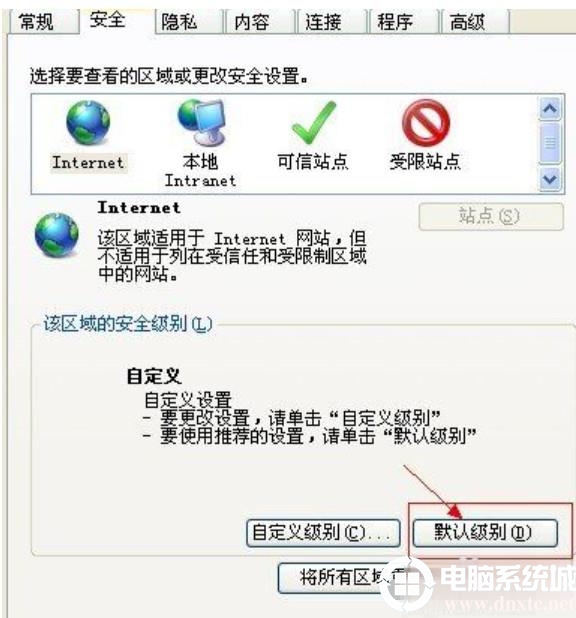Choose the 受限站点 restricted zone icon
The image size is (576, 618).
425,123
